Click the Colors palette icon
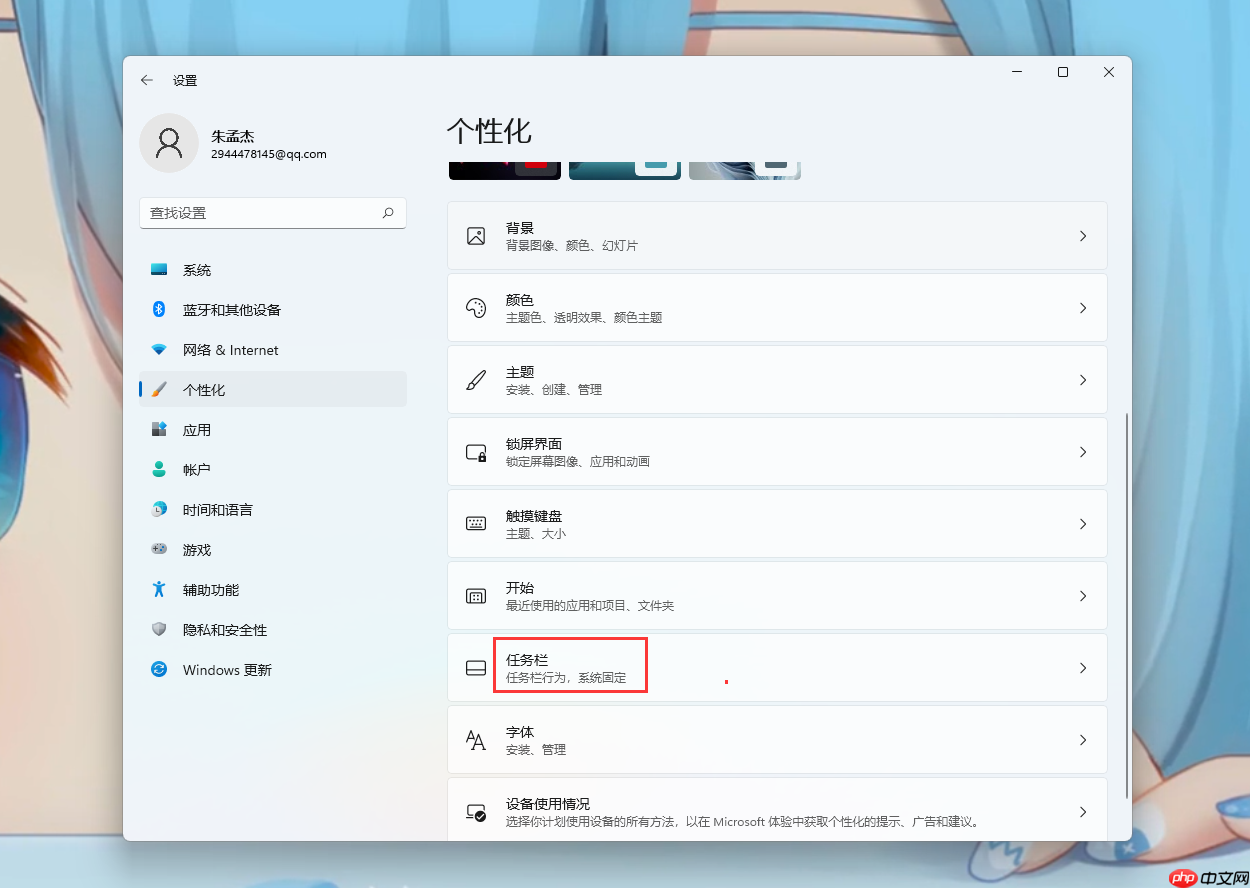Screen dimensions: 1250x888 [x=475, y=307]
